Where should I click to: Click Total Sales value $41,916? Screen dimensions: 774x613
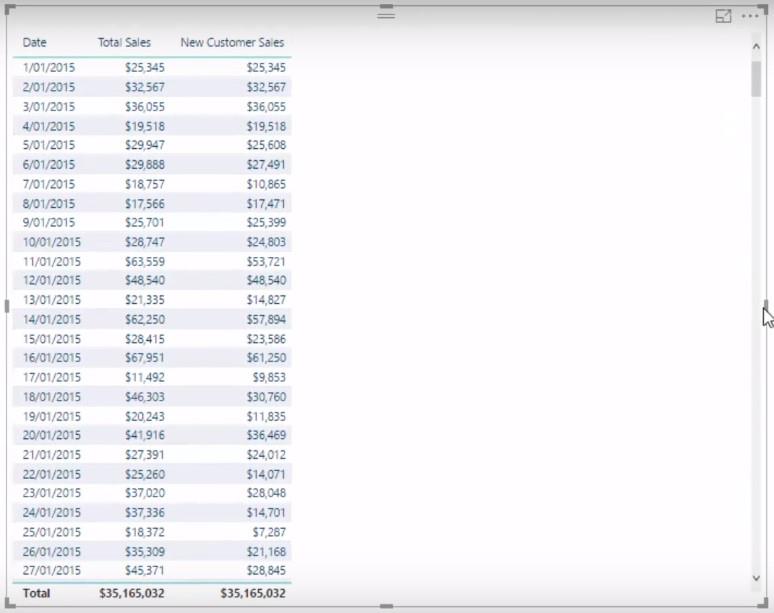[x=145, y=435]
